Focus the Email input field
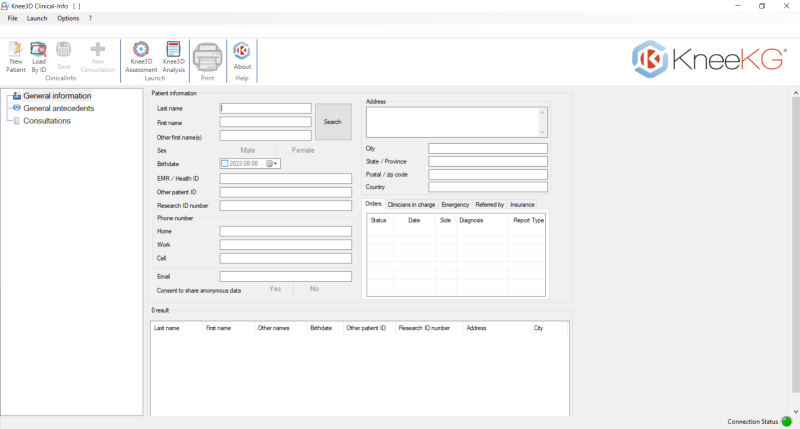Screen dimensions: 800x429 tap(286, 276)
